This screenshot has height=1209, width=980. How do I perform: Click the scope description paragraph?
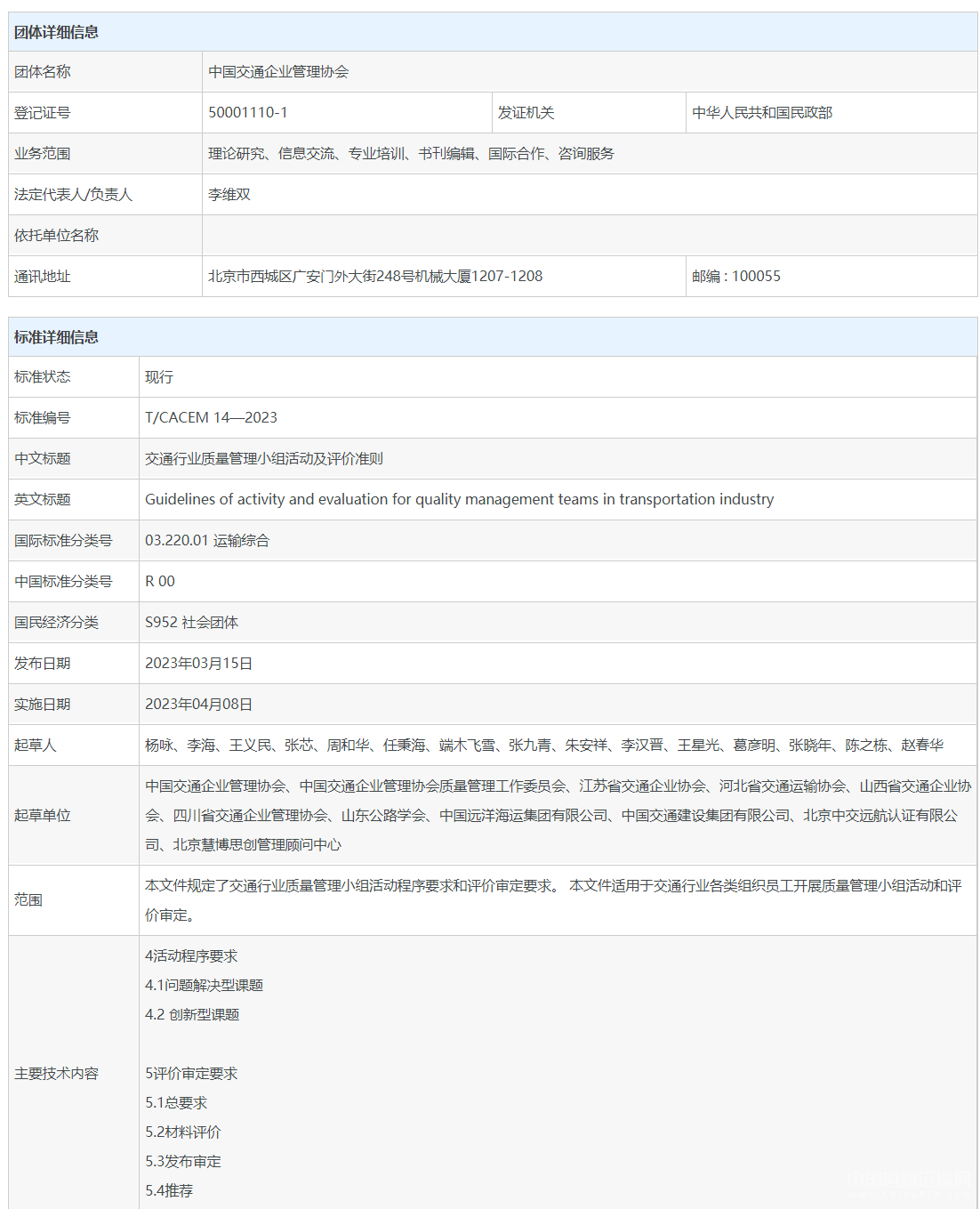click(553, 900)
